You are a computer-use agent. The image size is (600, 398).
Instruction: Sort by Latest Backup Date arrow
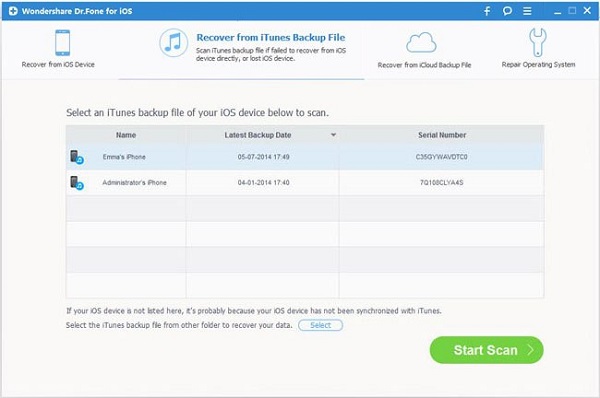(x=333, y=135)
